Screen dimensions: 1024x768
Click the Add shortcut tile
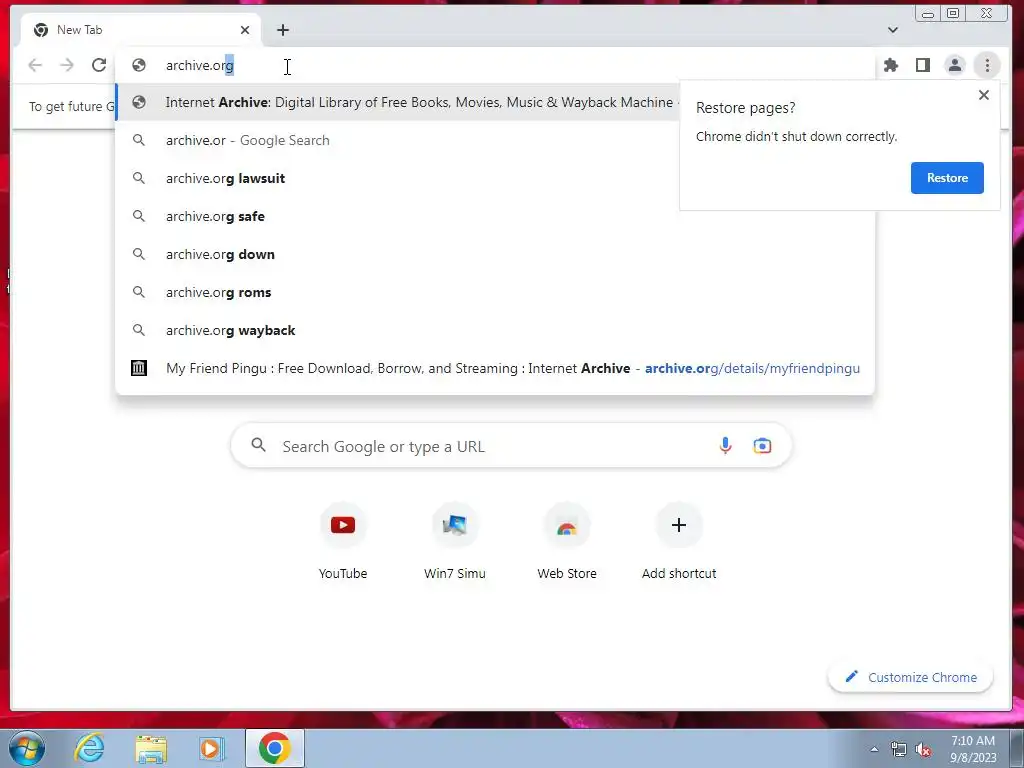click(679, 541)
